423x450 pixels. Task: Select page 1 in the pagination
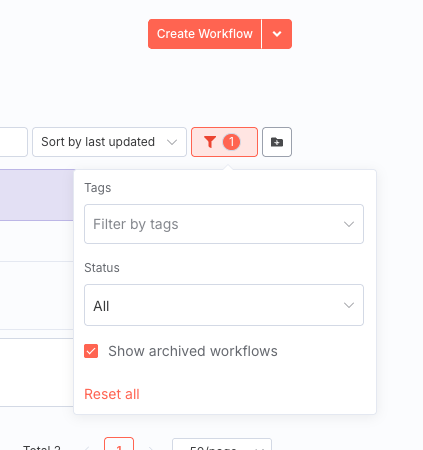(119, 445)
